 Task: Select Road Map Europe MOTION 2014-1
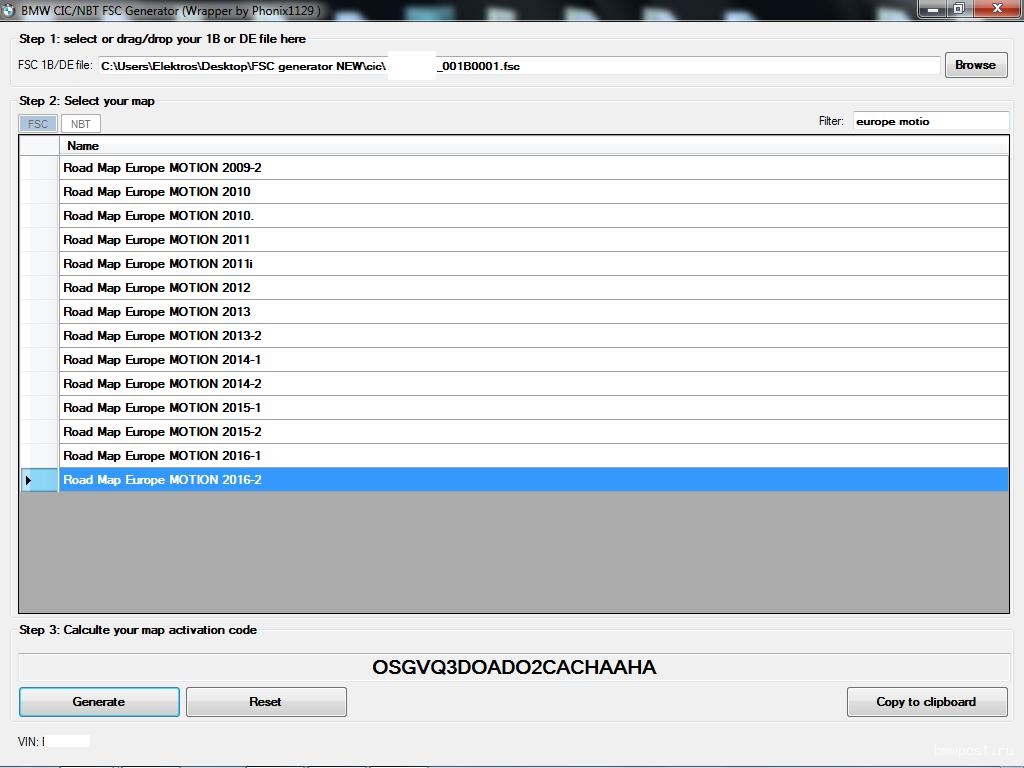(x=162, y=360)
